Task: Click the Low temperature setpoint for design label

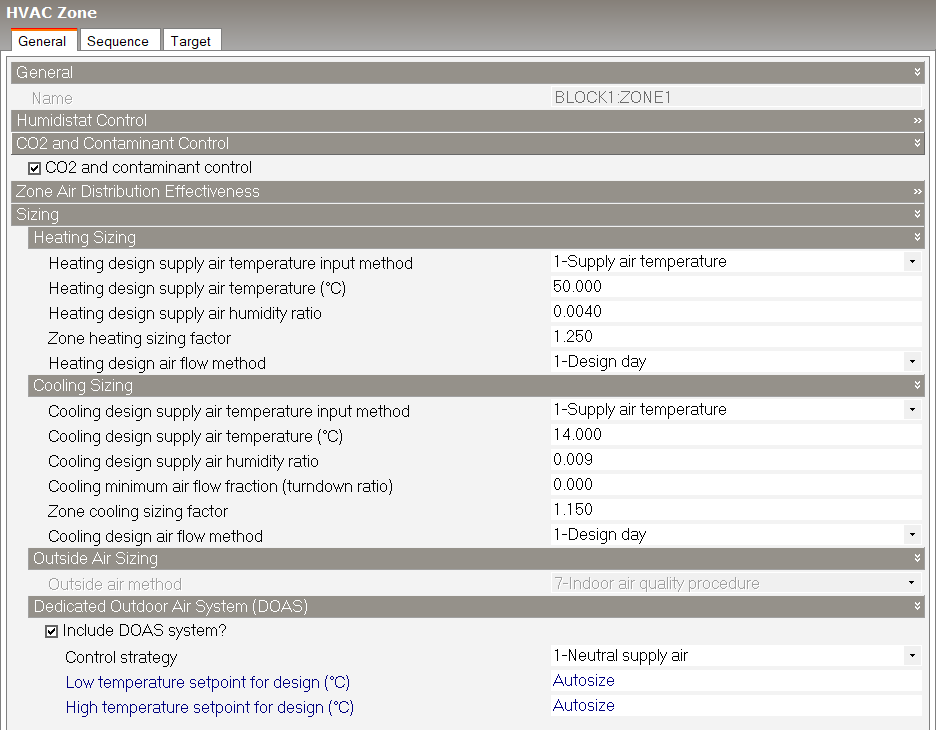Action: (208, 682)
